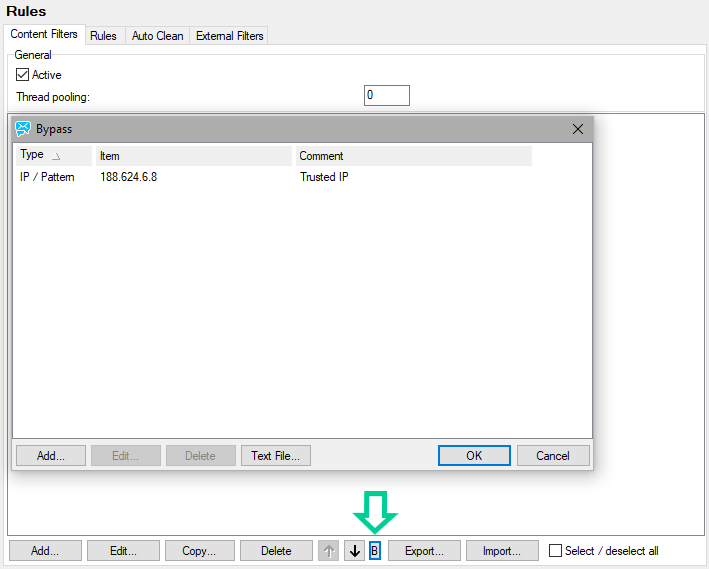Sort by the Item column header
Image resolution: width=709 pixels, height=569 pixels.
[194, 156]
